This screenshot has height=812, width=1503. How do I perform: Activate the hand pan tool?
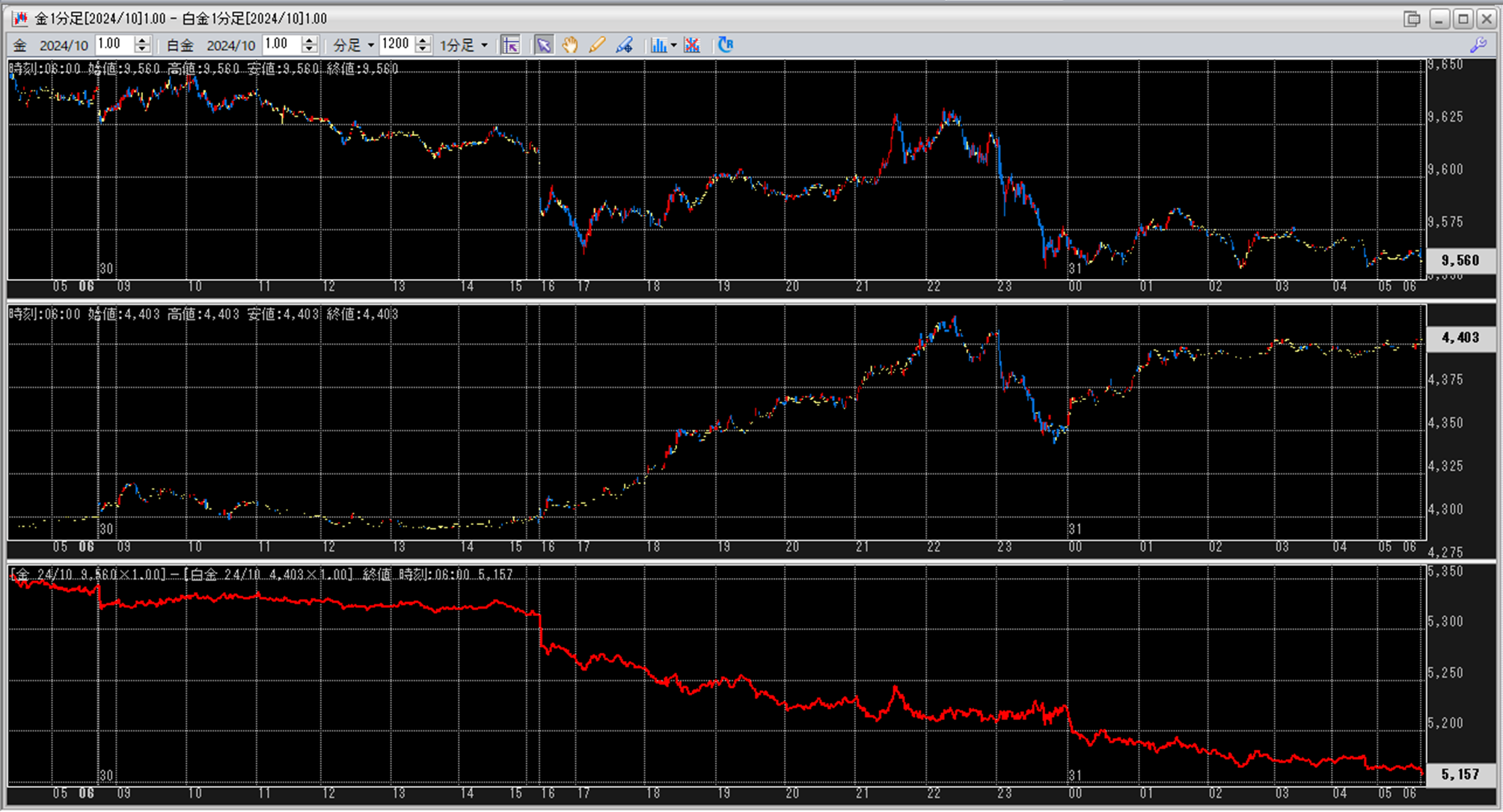pos(570,45)
